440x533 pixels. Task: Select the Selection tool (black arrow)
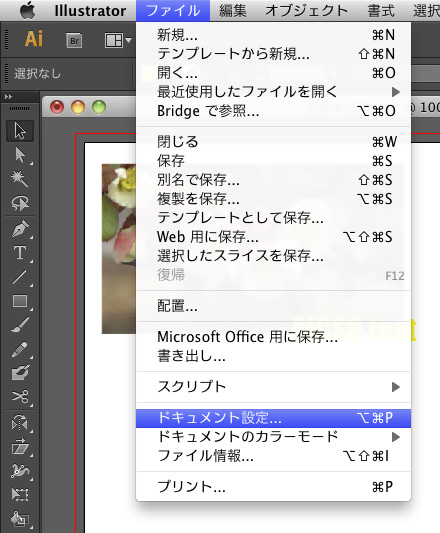[20, 131]
